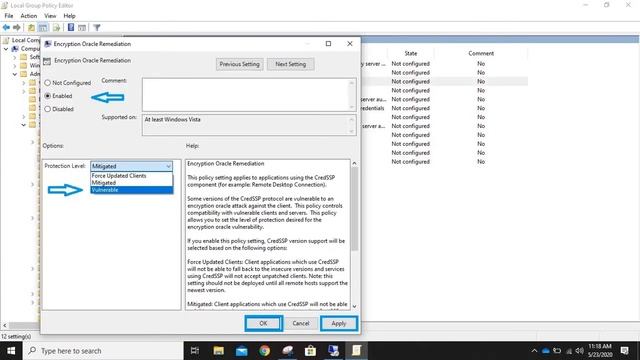
Task: Select the Computer Configuration node icon
Action: point(15,49)
